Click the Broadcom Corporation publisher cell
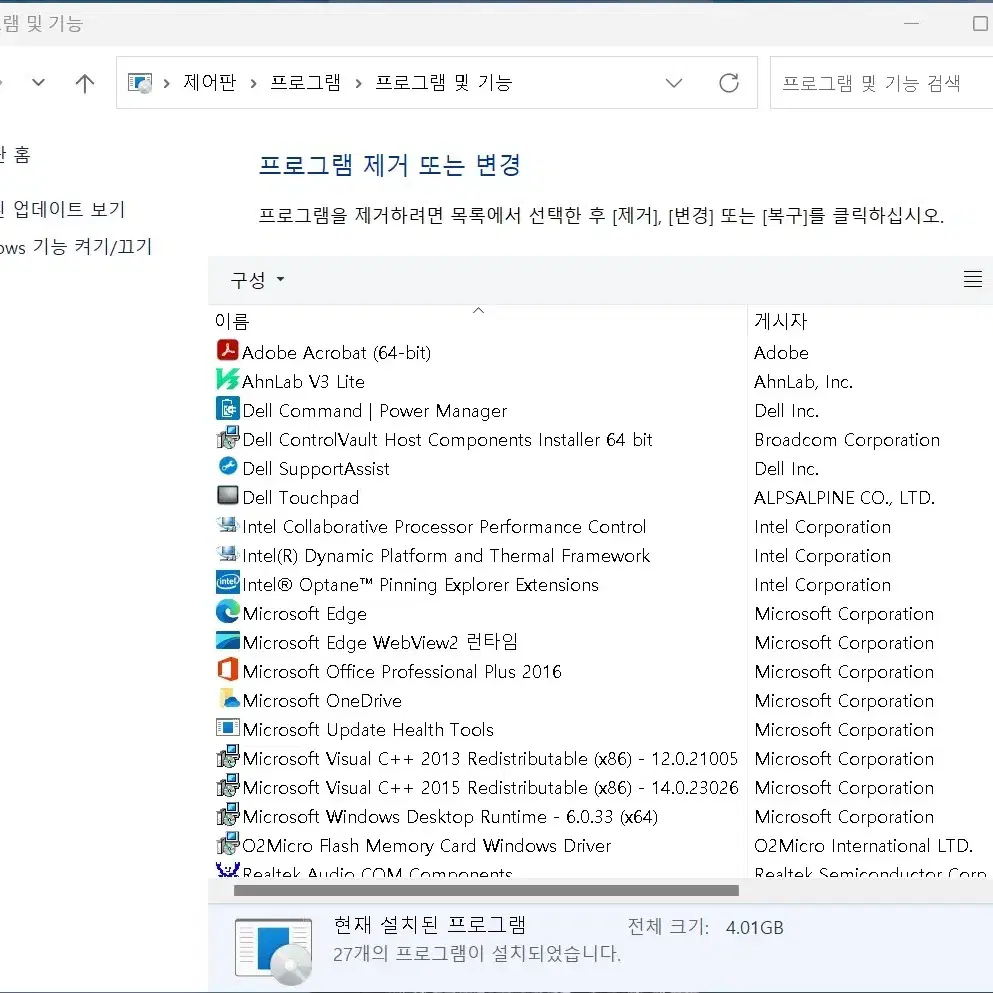 pyautogui.click(x=847, y=440)
